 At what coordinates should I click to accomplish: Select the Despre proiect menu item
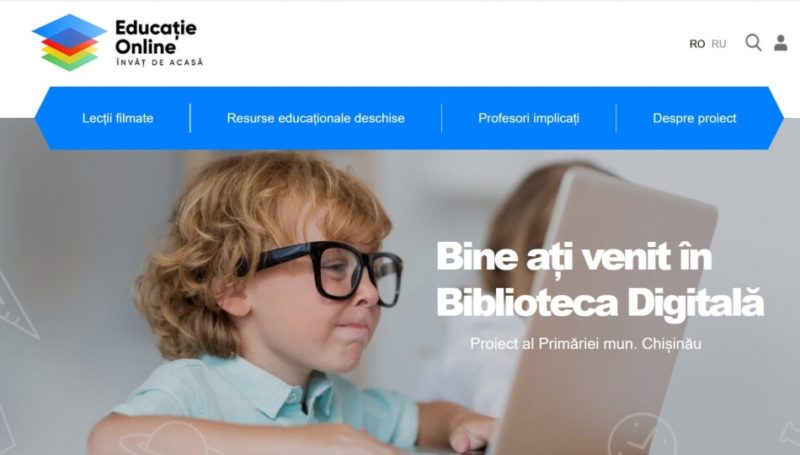click(x=694, y=118)
